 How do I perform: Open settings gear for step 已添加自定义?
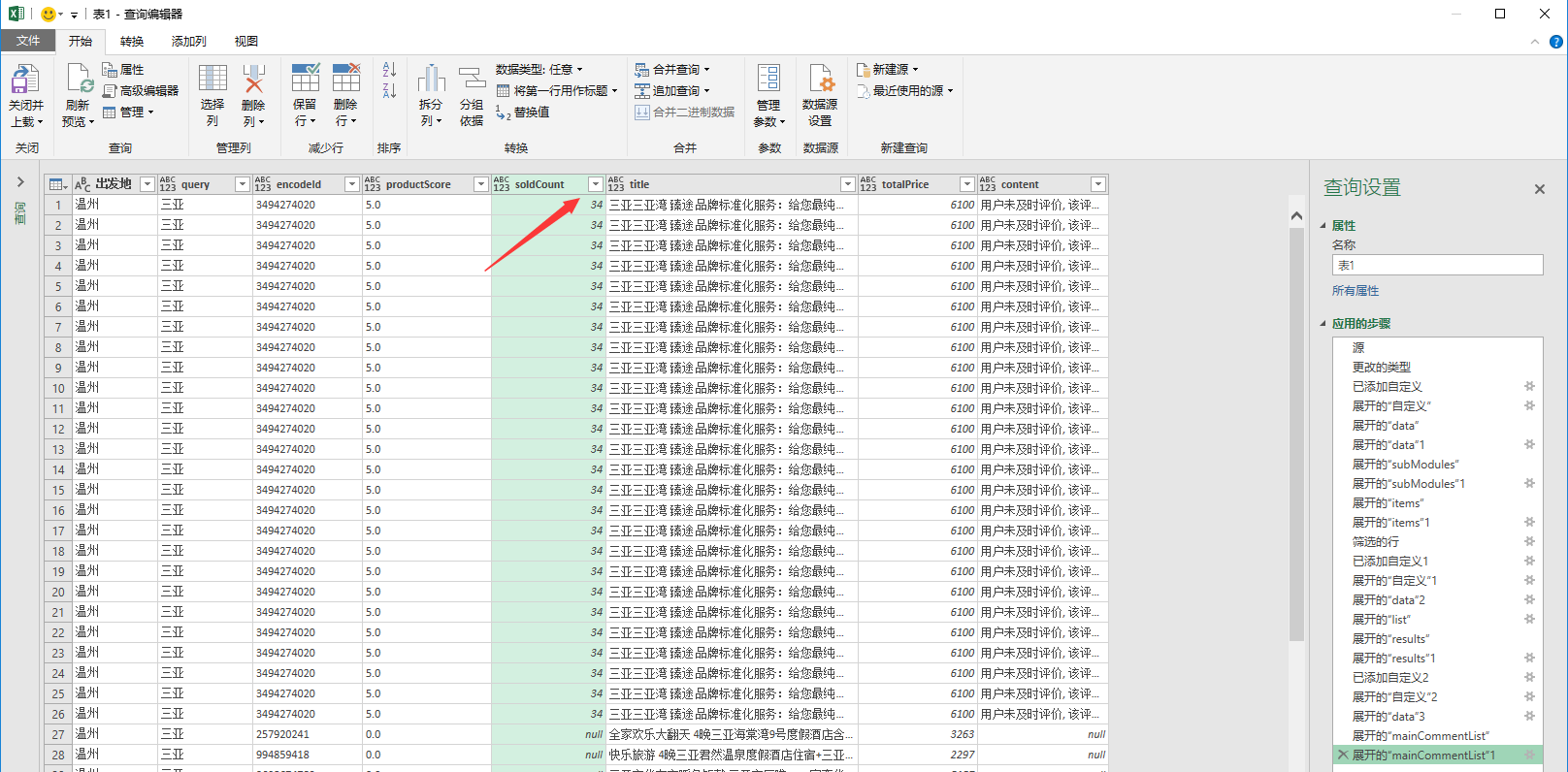[1530, 386]
